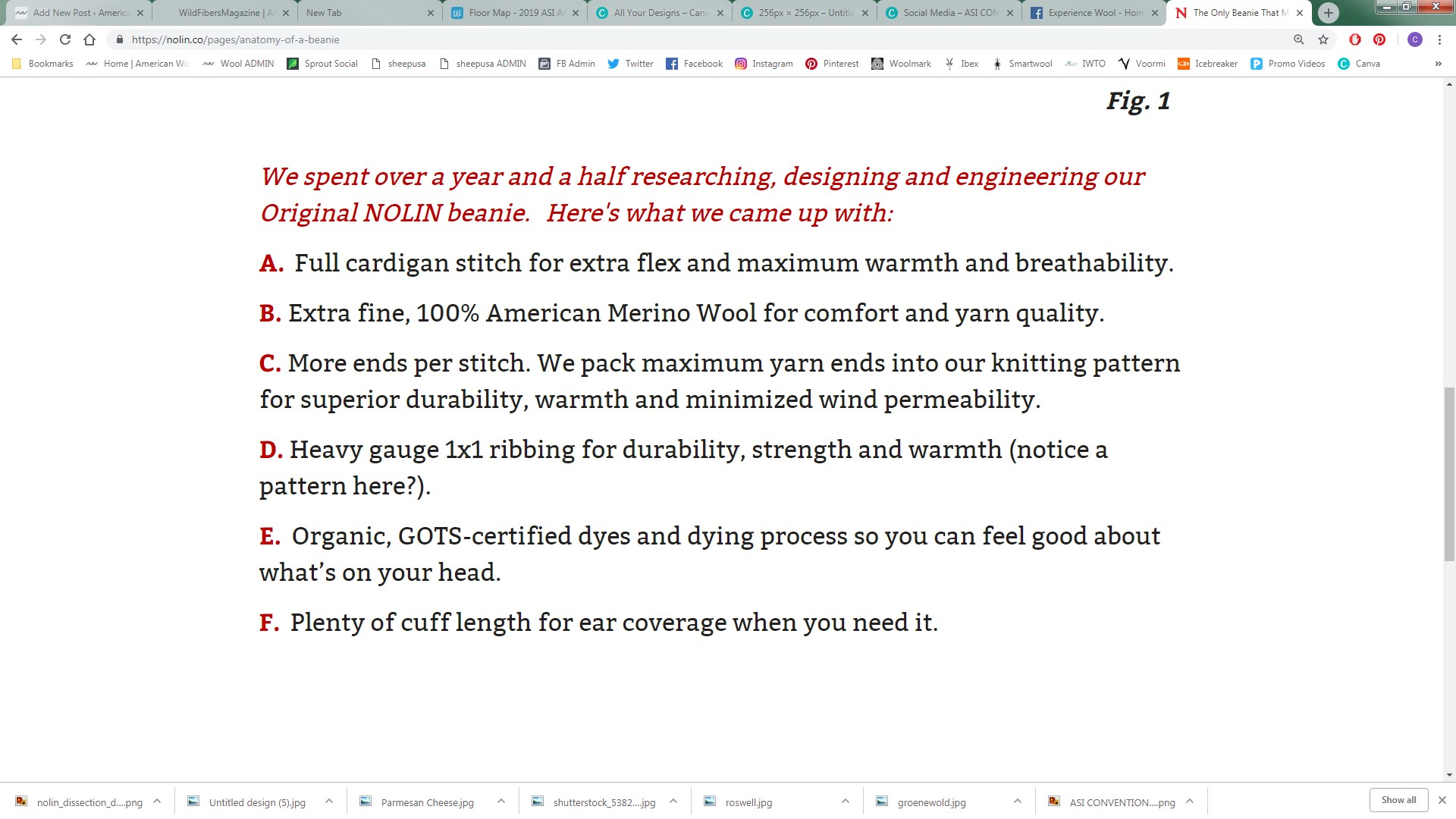Image resolution: width=1456 pixels, height=819 pixels.
Task: Open the Woolmark bookmark
Action: [902, 64]
